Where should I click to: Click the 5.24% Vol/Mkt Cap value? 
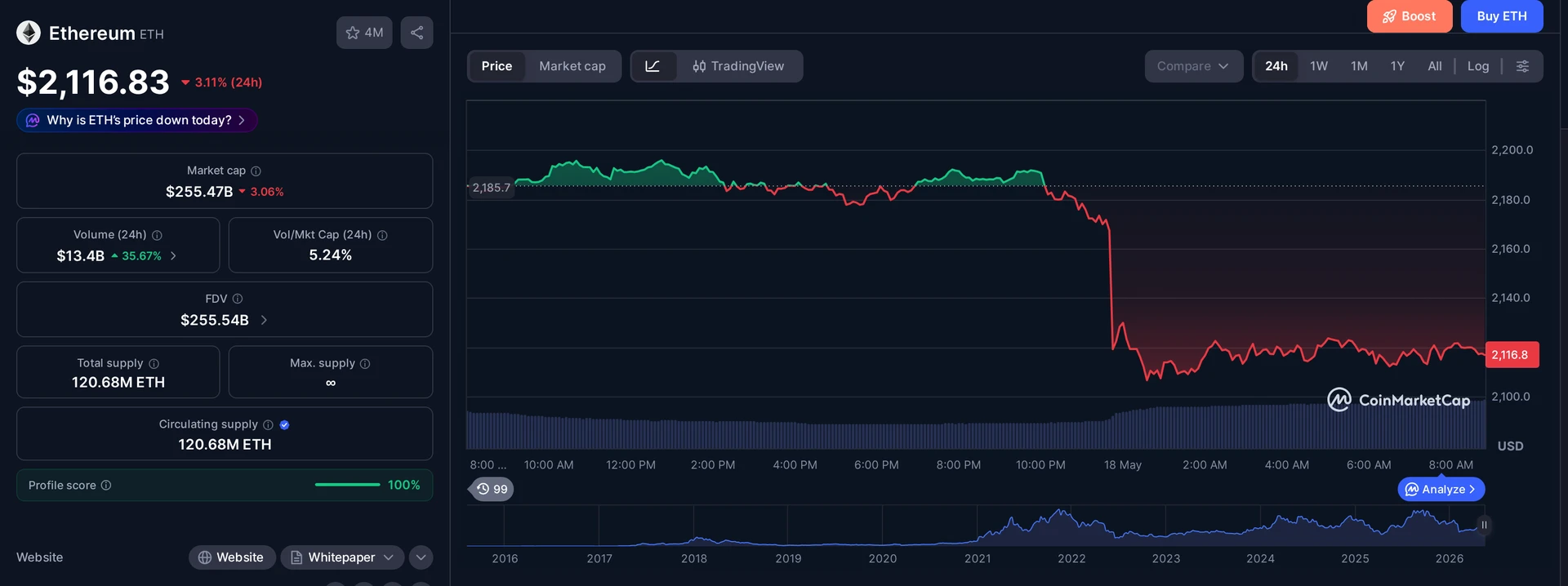tap(331, 255)
